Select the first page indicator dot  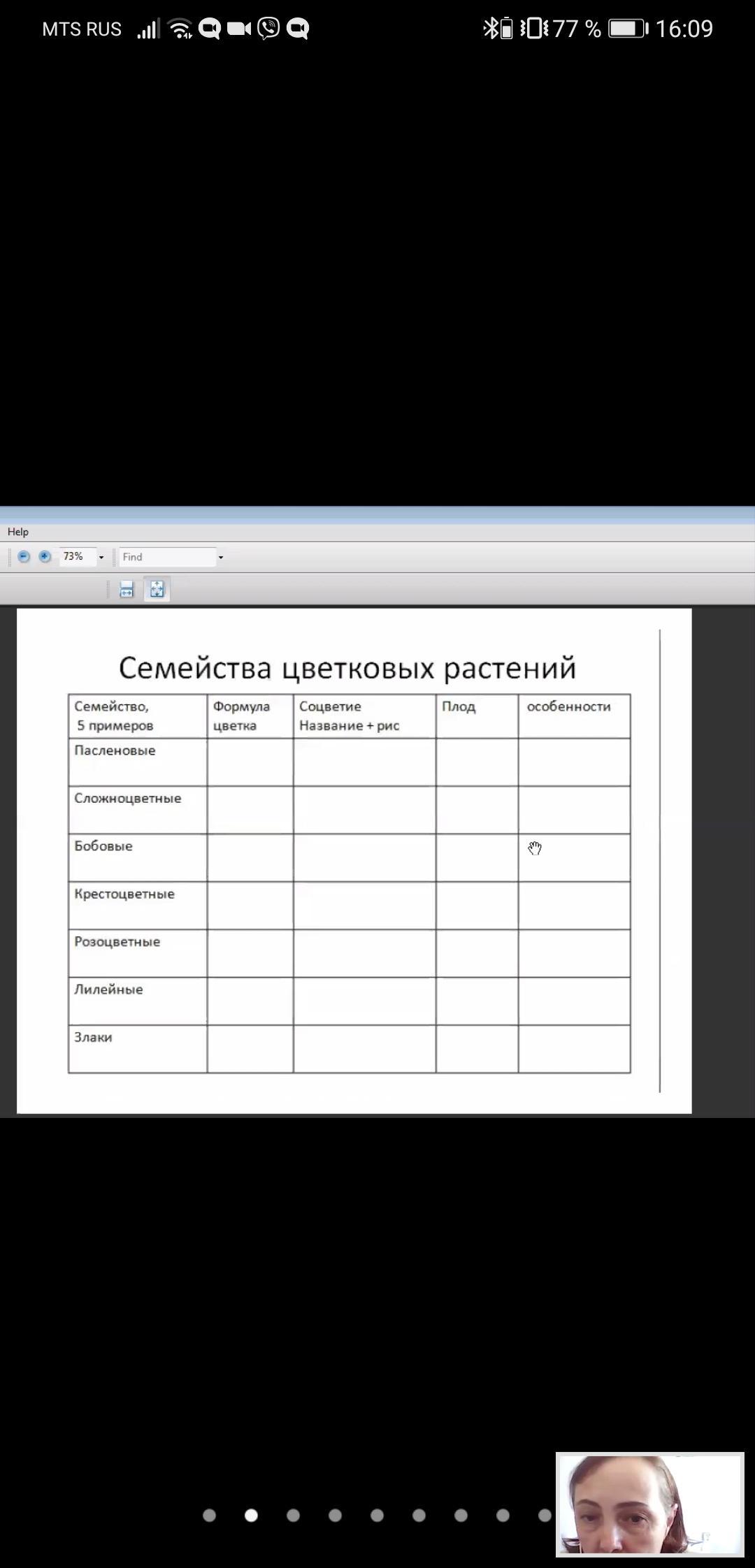[209, 1515]
